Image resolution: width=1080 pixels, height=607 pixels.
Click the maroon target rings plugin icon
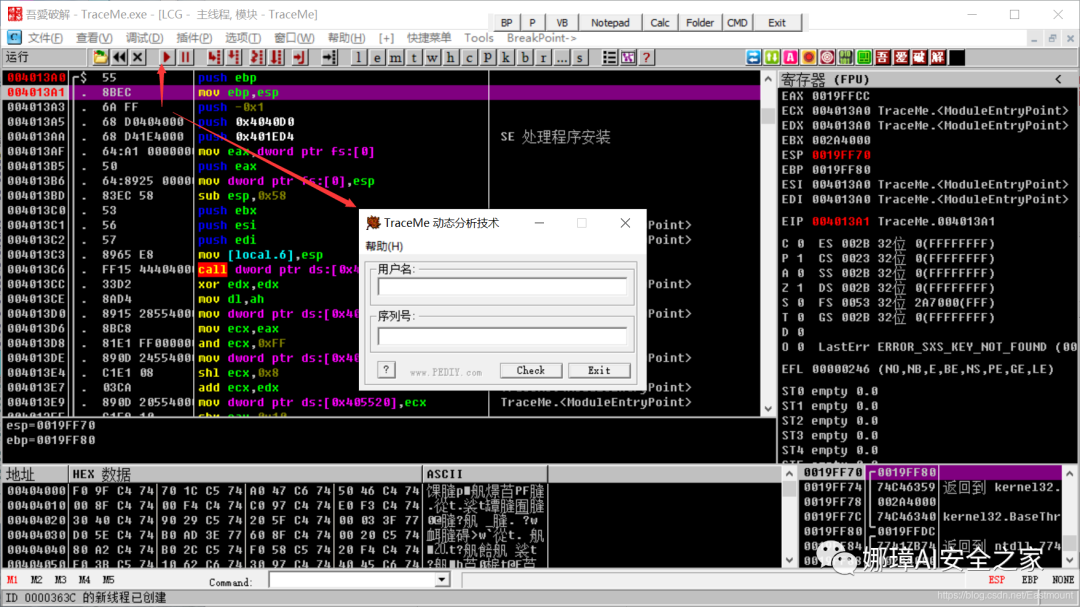(827, 57)
